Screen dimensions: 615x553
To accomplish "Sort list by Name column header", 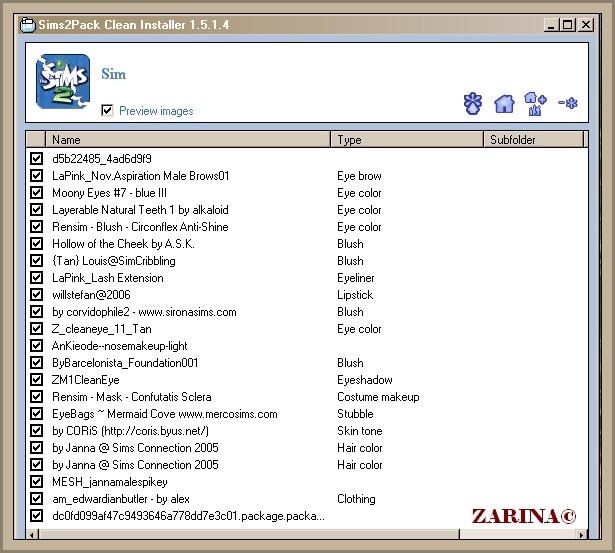I will click(188, 140).
